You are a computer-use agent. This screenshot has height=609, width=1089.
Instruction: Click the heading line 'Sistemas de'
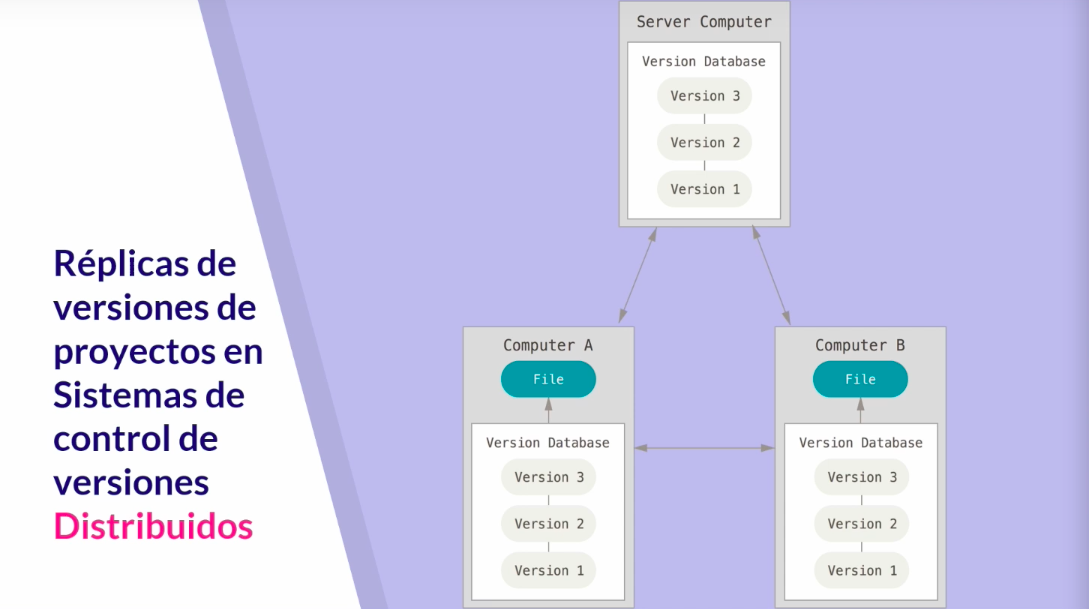(x=149, y=395)
